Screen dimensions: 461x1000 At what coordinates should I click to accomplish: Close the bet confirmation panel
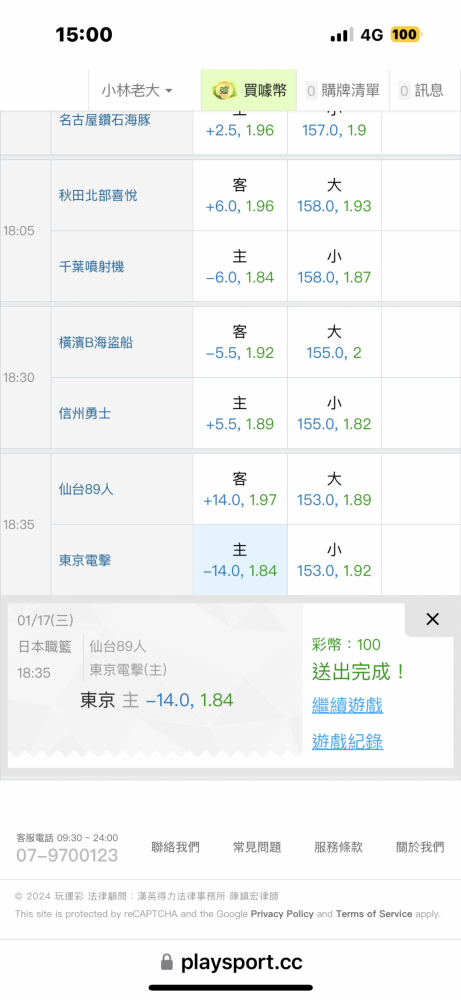[x=432, y=619]
